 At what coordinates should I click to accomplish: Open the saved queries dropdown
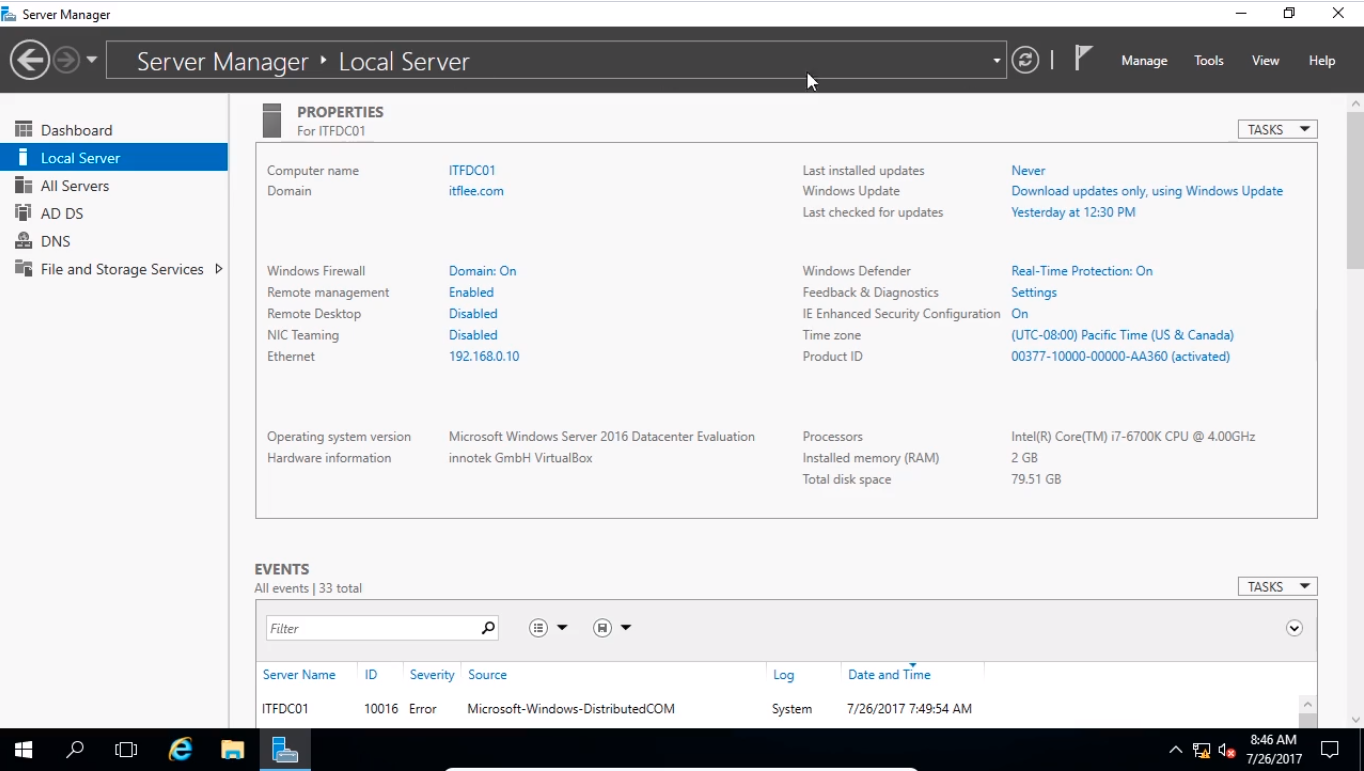click(612, 628)
